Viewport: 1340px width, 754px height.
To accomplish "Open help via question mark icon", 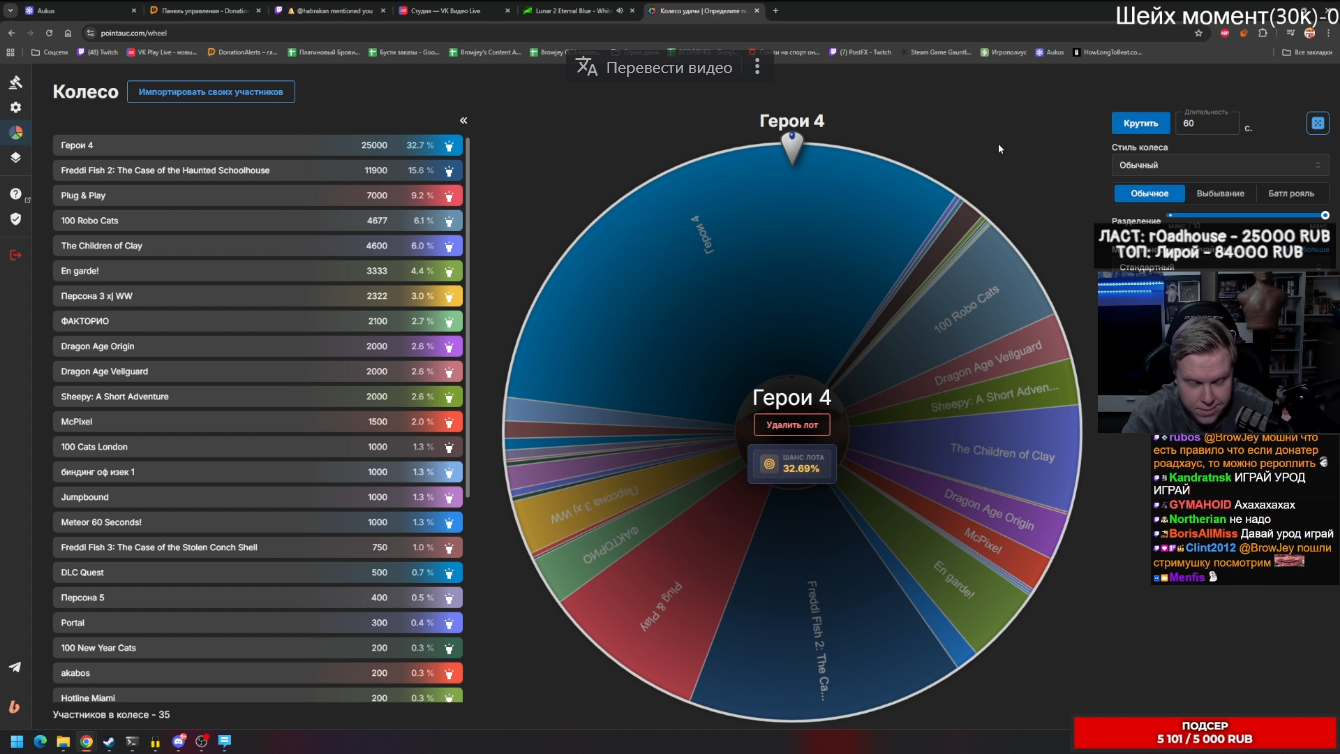I will point(15,194).
